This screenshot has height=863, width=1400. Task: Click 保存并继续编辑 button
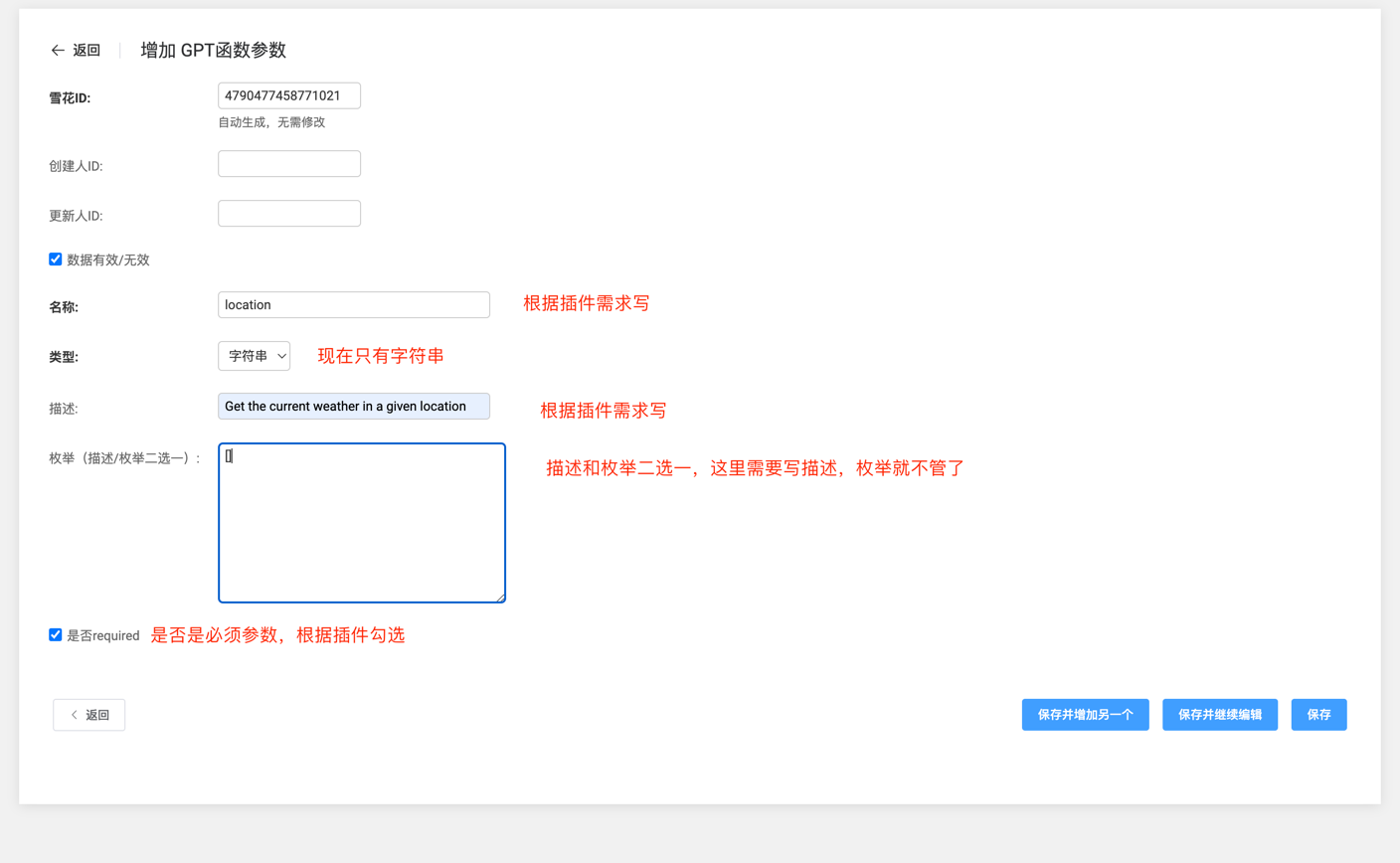(1220, 715)
